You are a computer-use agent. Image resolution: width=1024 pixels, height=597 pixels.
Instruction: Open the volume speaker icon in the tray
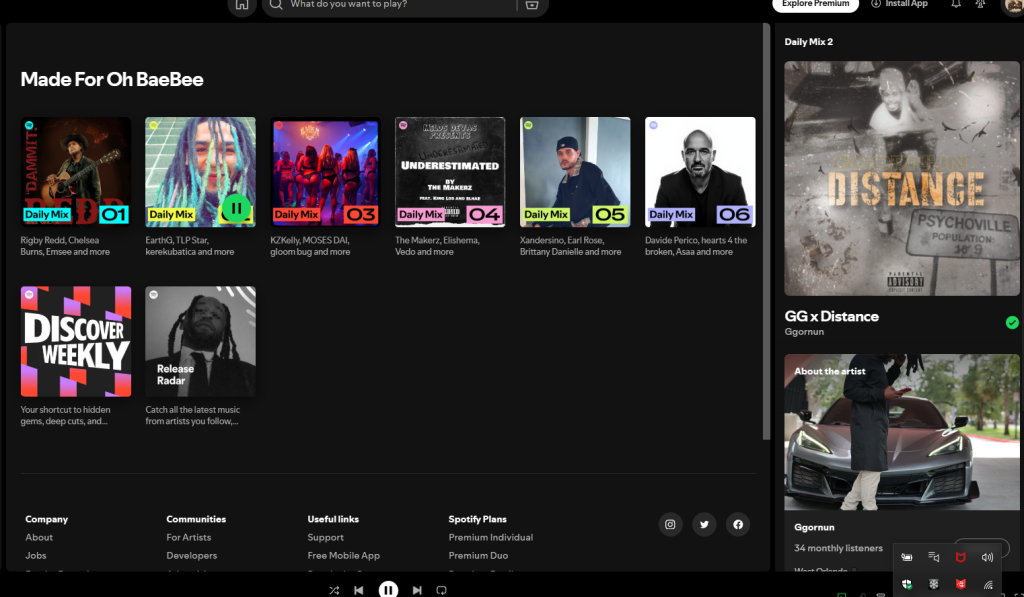[987, 557]
